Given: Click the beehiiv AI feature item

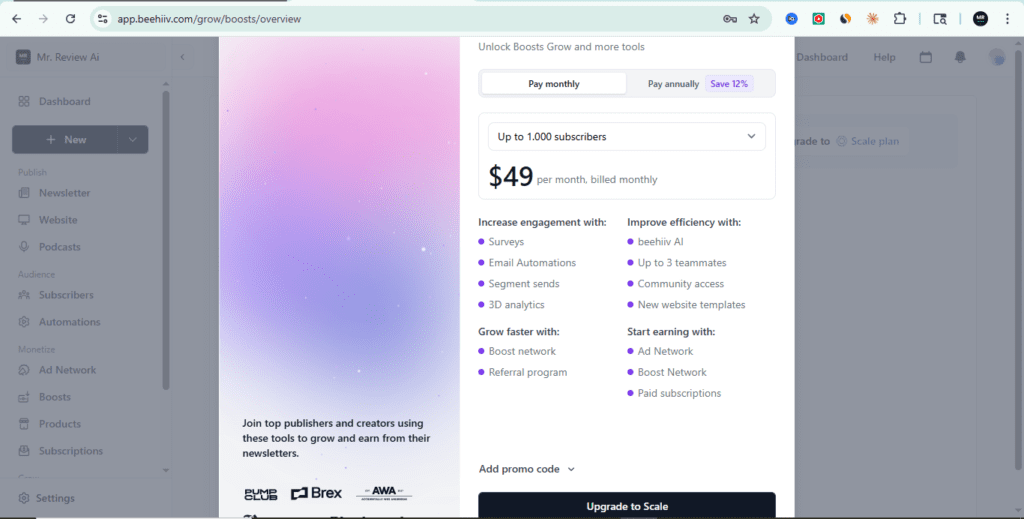Looking at the screenshot, I should (x=660, y=242).
